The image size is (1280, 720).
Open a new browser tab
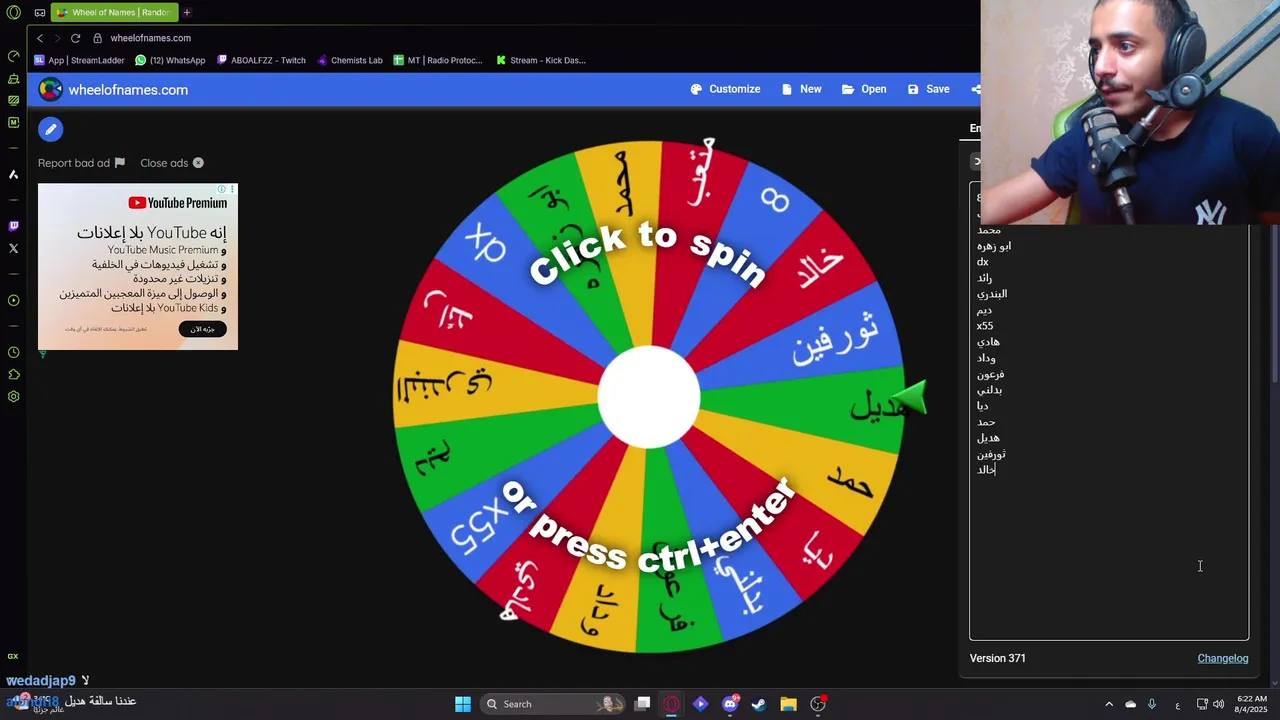point(186,12)
